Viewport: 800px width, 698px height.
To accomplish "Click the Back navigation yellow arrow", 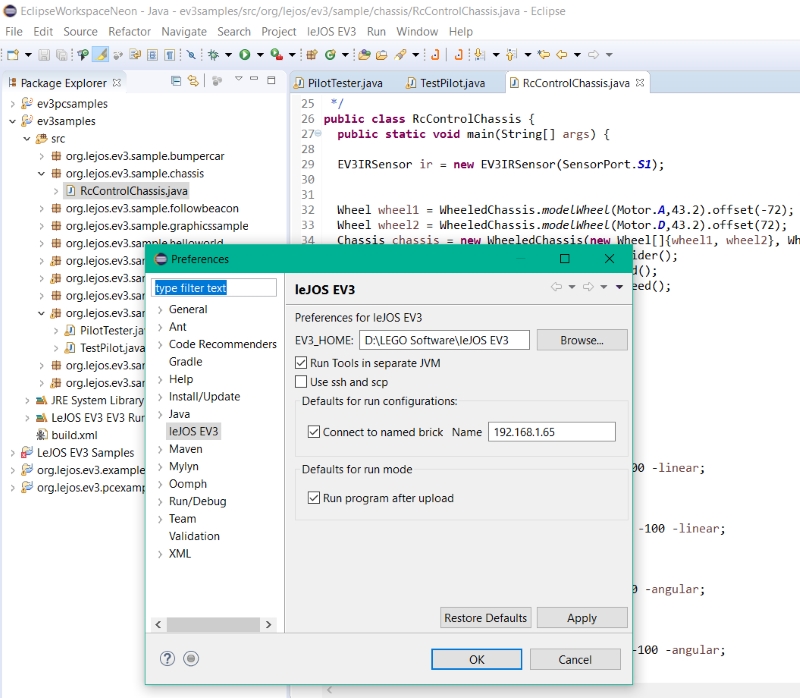I will click(562, 55).
